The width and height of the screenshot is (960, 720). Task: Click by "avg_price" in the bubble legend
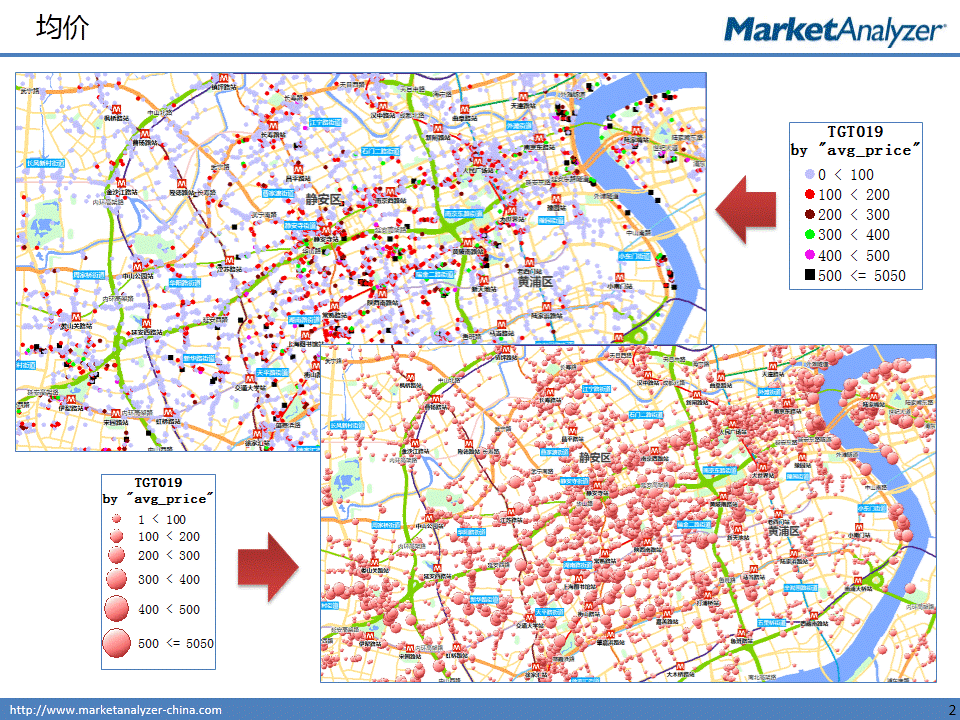point(158,499)
